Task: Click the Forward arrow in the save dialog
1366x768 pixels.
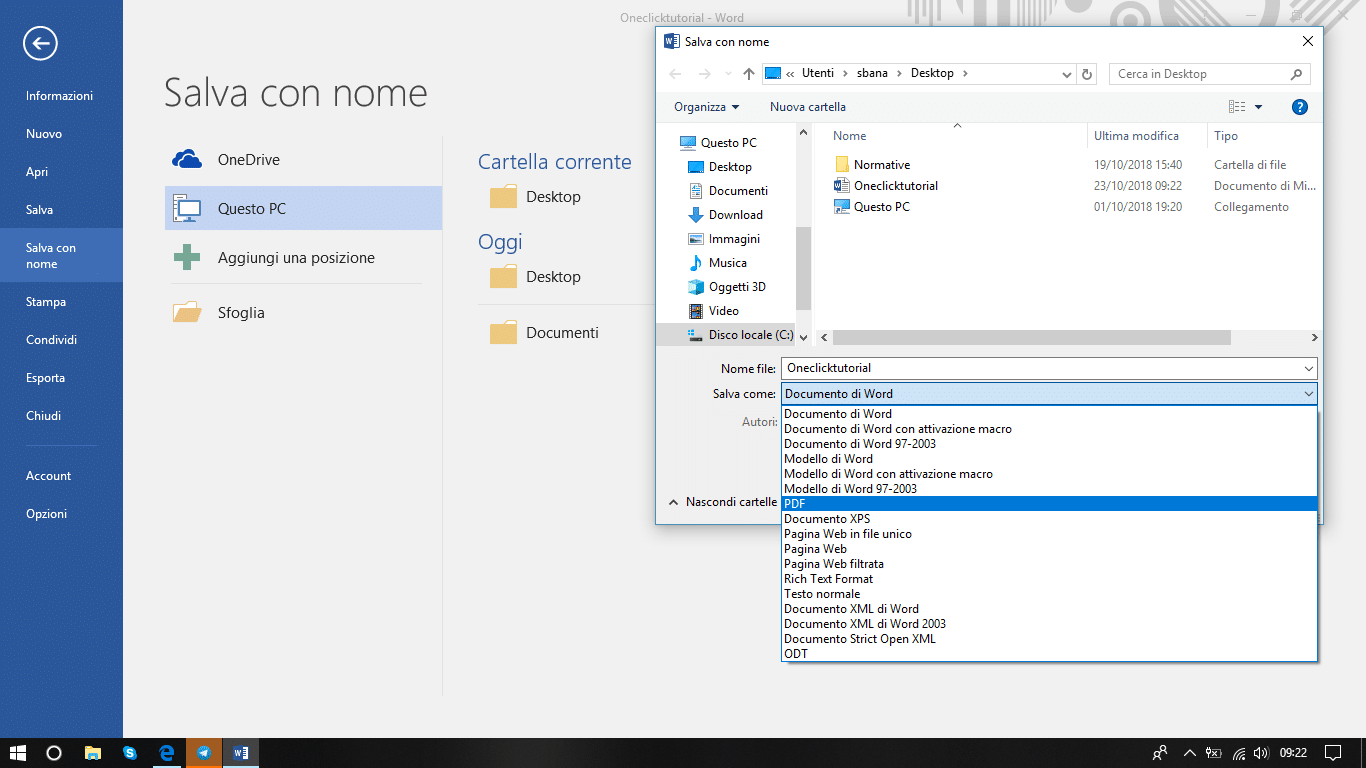Action: point(703,74)
